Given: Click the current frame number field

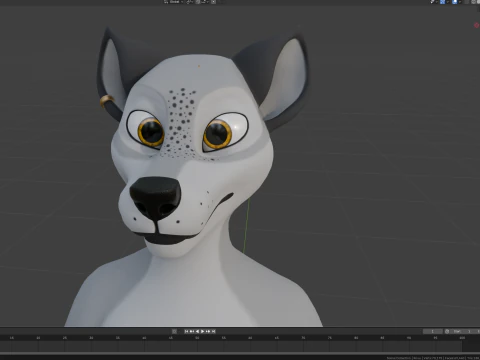Looking at the screenshot, I should pyautogui.click(x=433, y=331).
